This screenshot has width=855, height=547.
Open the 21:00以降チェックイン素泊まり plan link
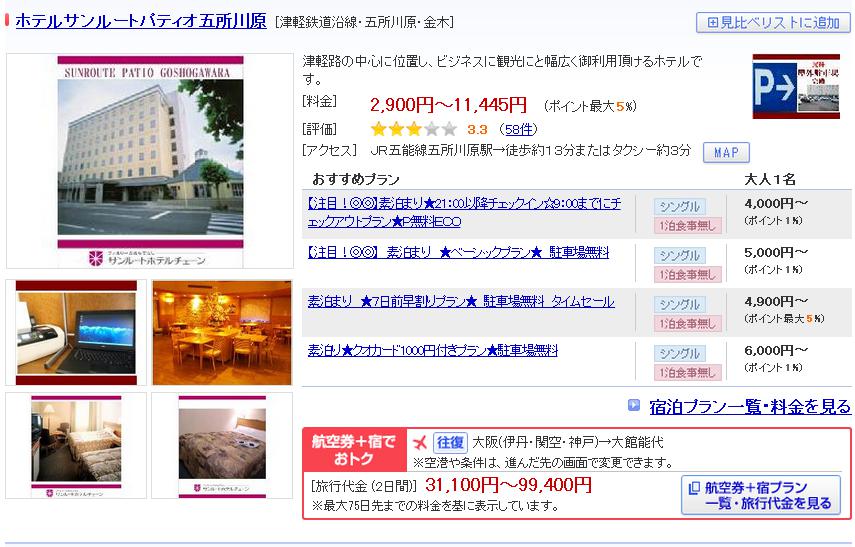coord(464,213)
